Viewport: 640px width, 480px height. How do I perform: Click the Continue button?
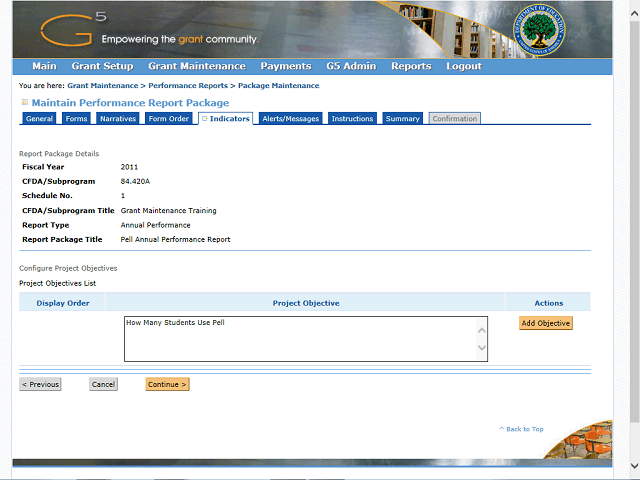pos(167,384)
